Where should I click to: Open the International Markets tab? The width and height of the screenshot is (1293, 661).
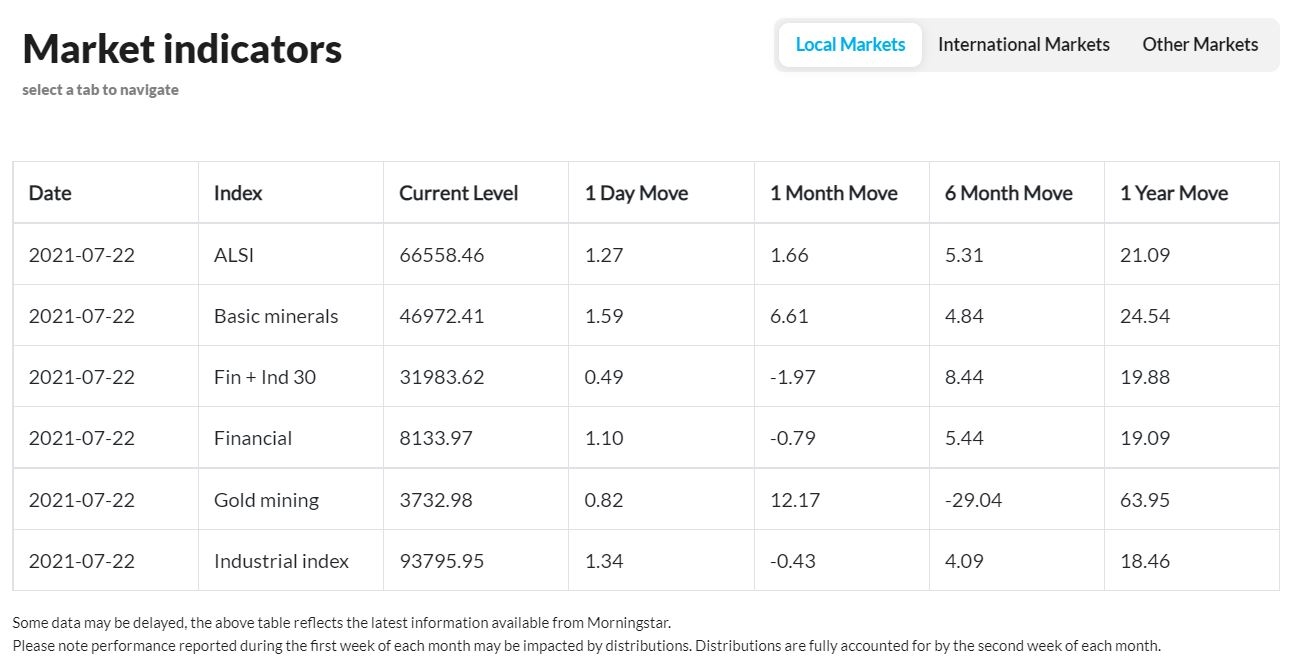click(x=1023, y=45)
